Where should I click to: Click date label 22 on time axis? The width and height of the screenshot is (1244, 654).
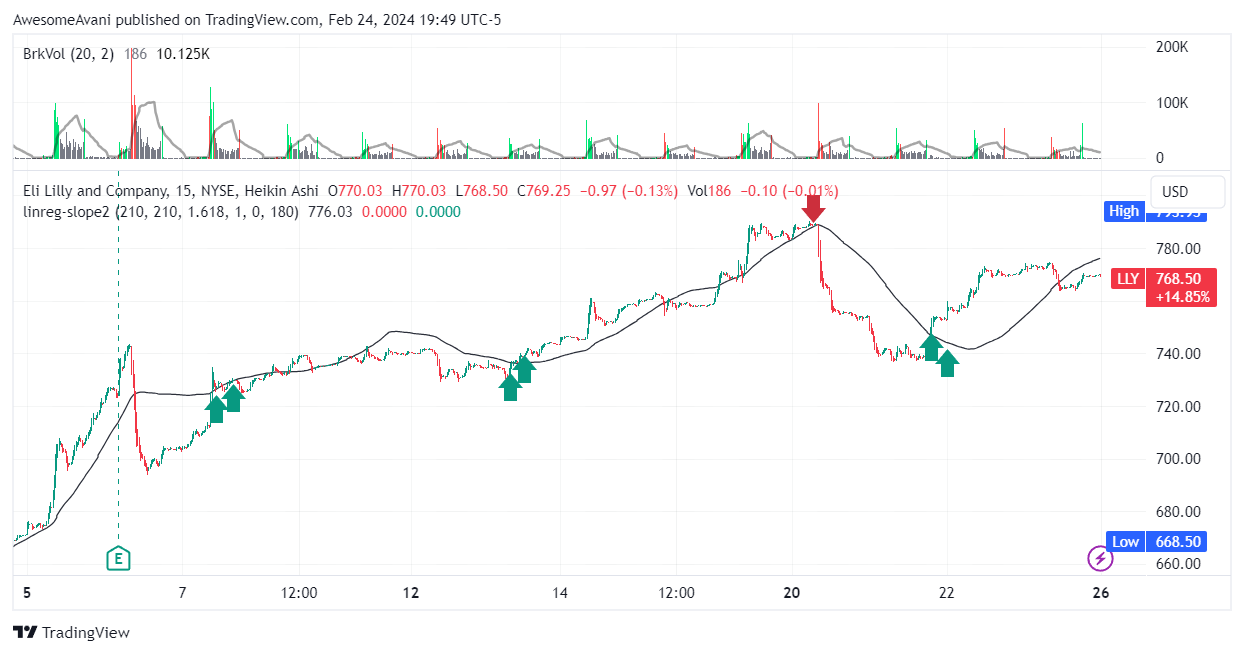click(x=947, y=593)
